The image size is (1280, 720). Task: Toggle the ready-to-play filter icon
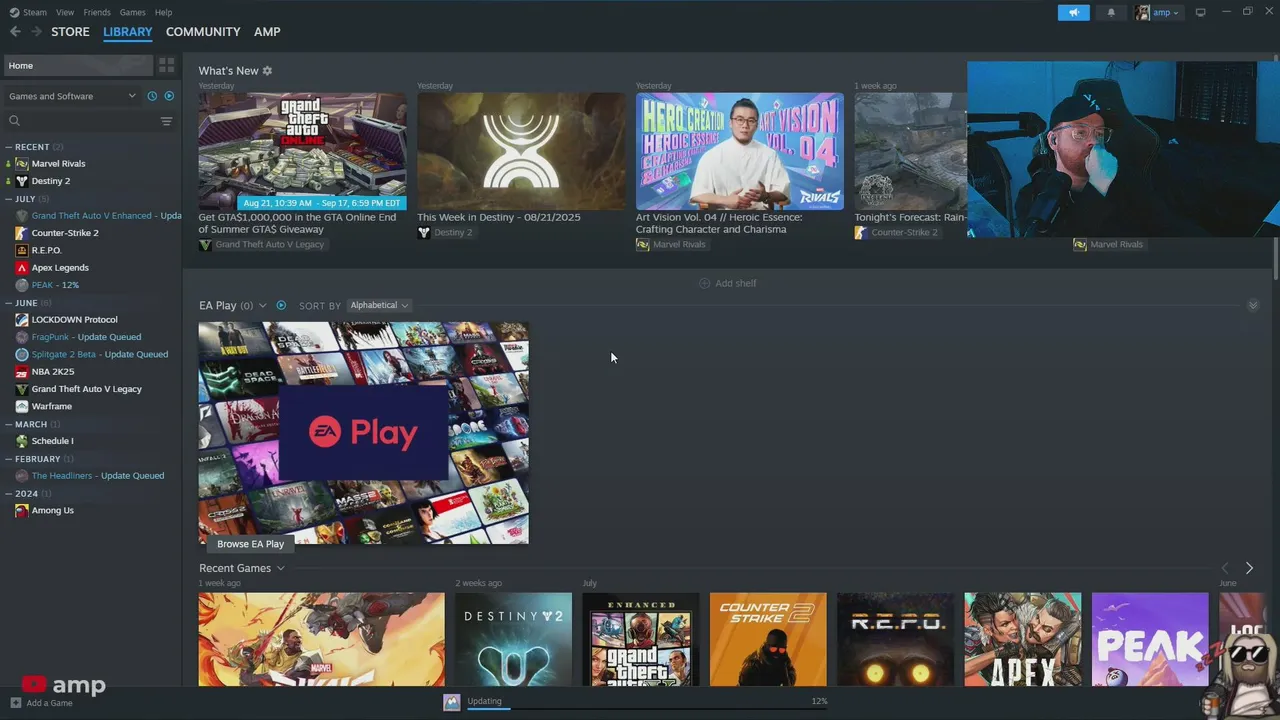pyautogui.click(x=169, y=96)
